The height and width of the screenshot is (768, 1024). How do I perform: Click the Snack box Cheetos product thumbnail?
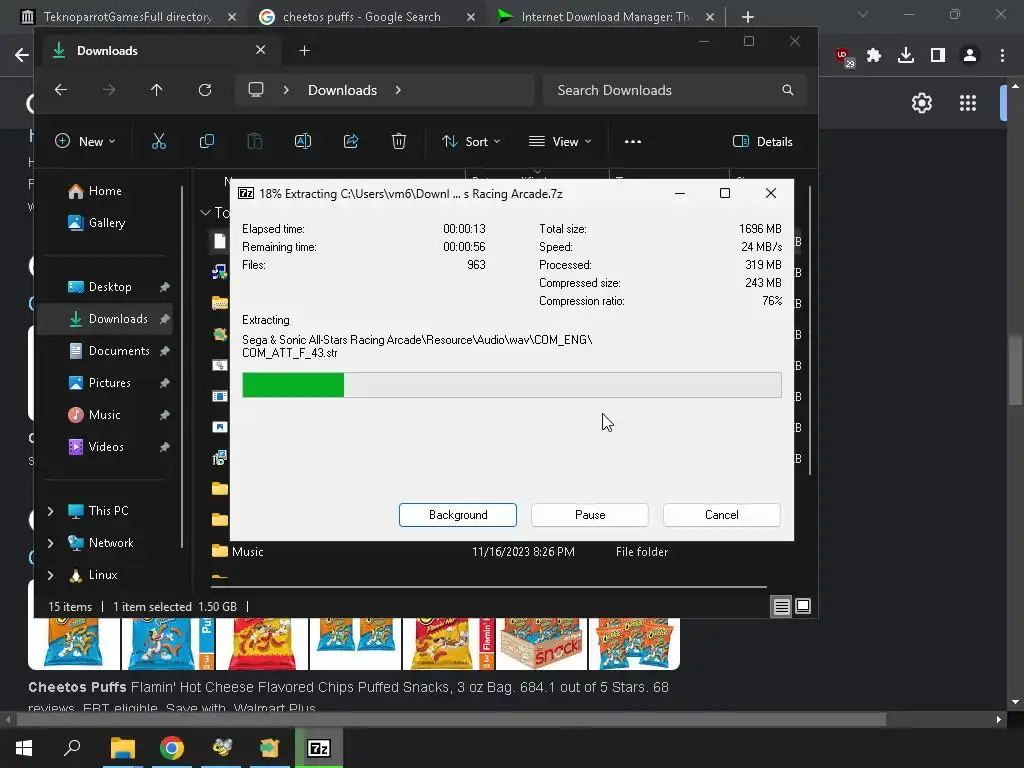click(541, 644)
